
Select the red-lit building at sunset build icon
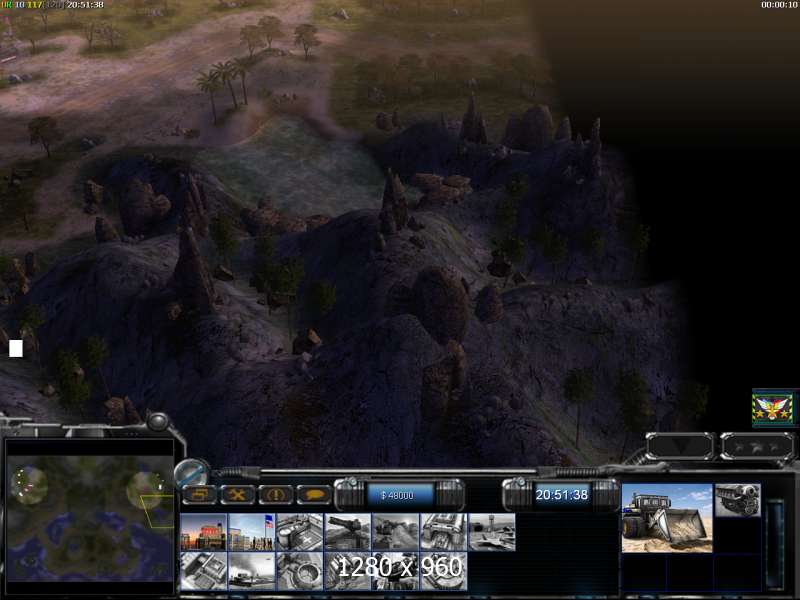[204, 532]
